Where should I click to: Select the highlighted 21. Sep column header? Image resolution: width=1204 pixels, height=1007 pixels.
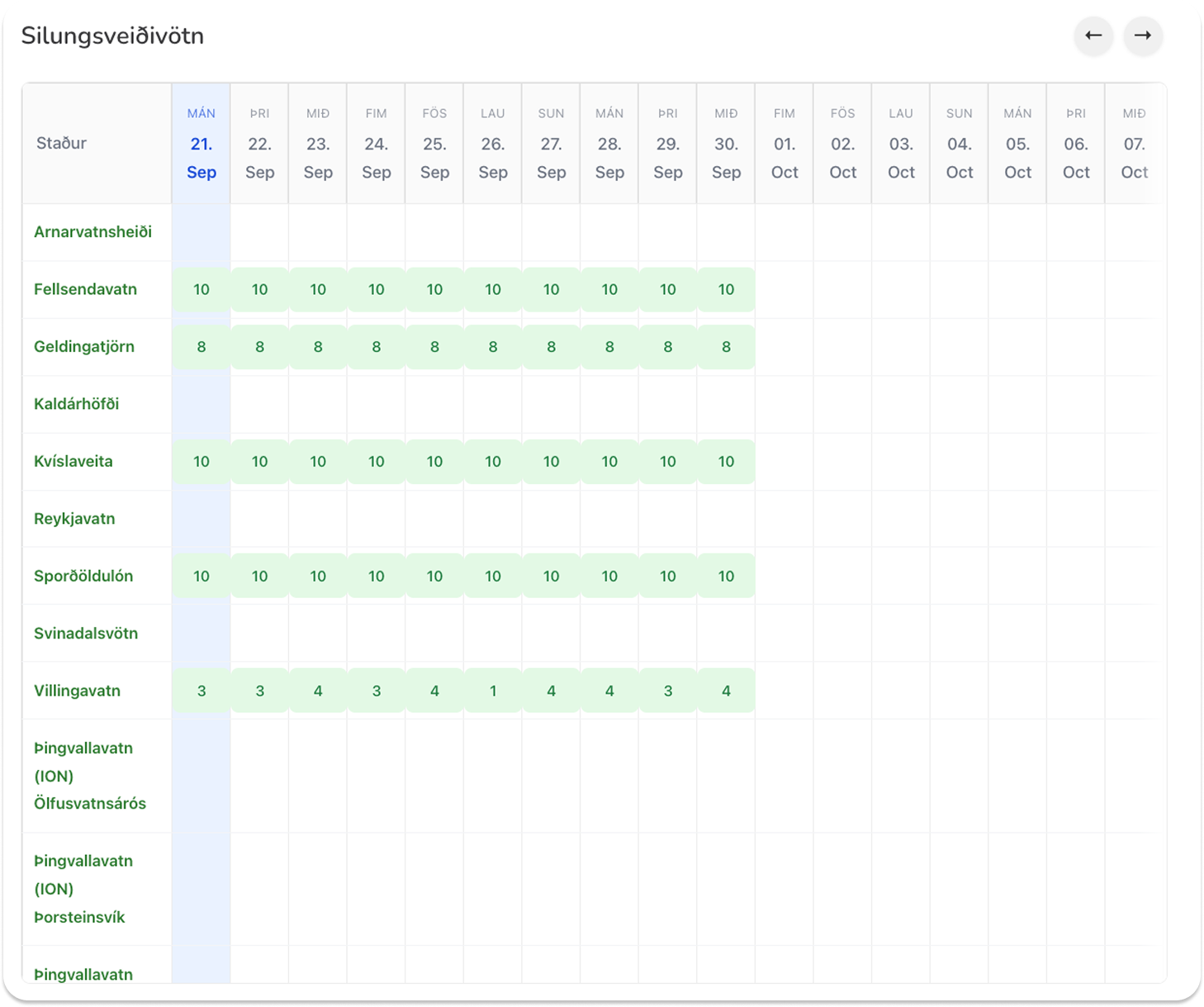point(201,144)
